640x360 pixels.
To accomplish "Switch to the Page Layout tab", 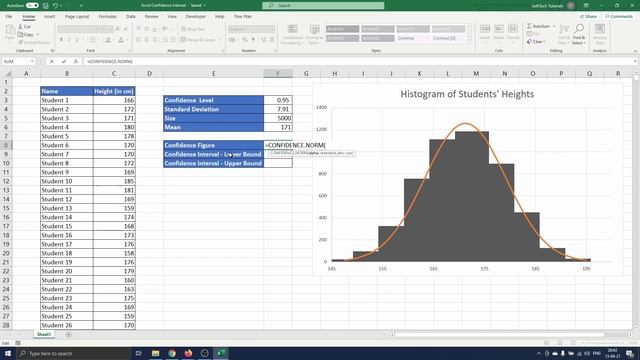I will tap(77, 16).
